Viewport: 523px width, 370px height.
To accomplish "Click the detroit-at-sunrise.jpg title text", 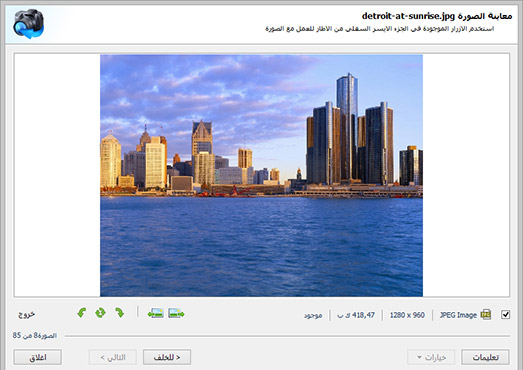I will (408, 16).
